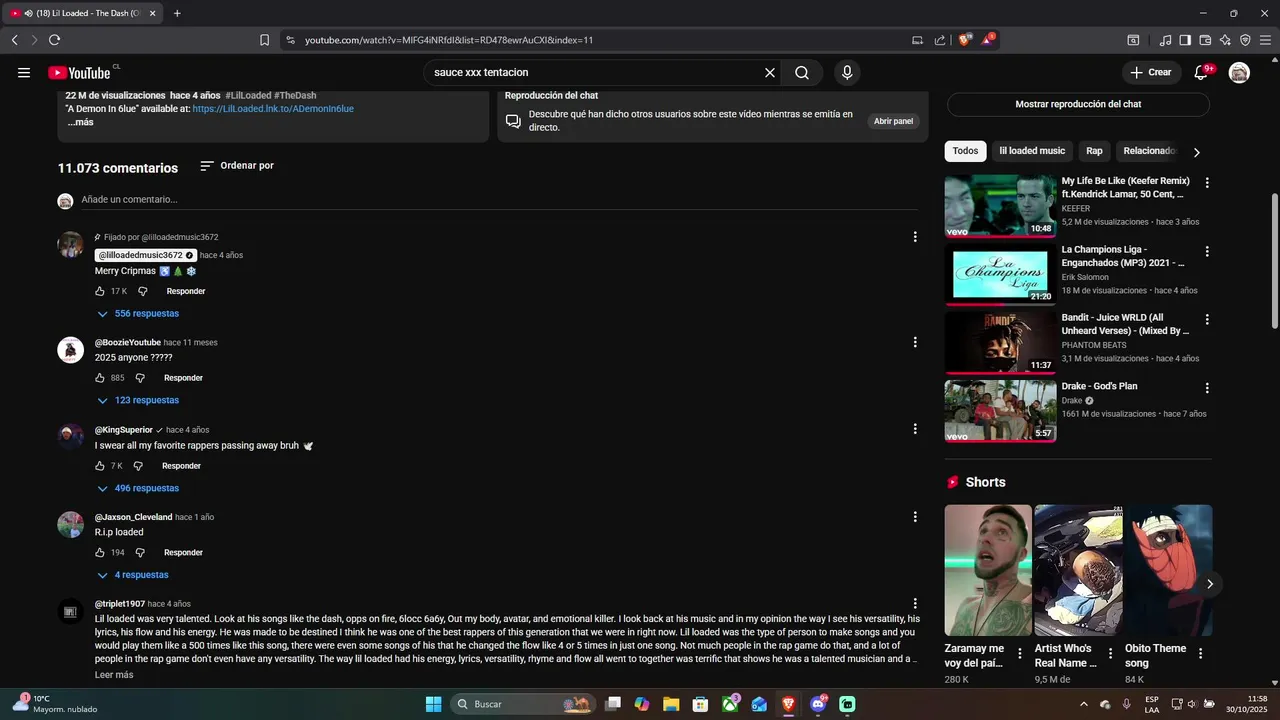
Task: Toggle the browser sidebar panel
Action: (x=1185, y=40)
